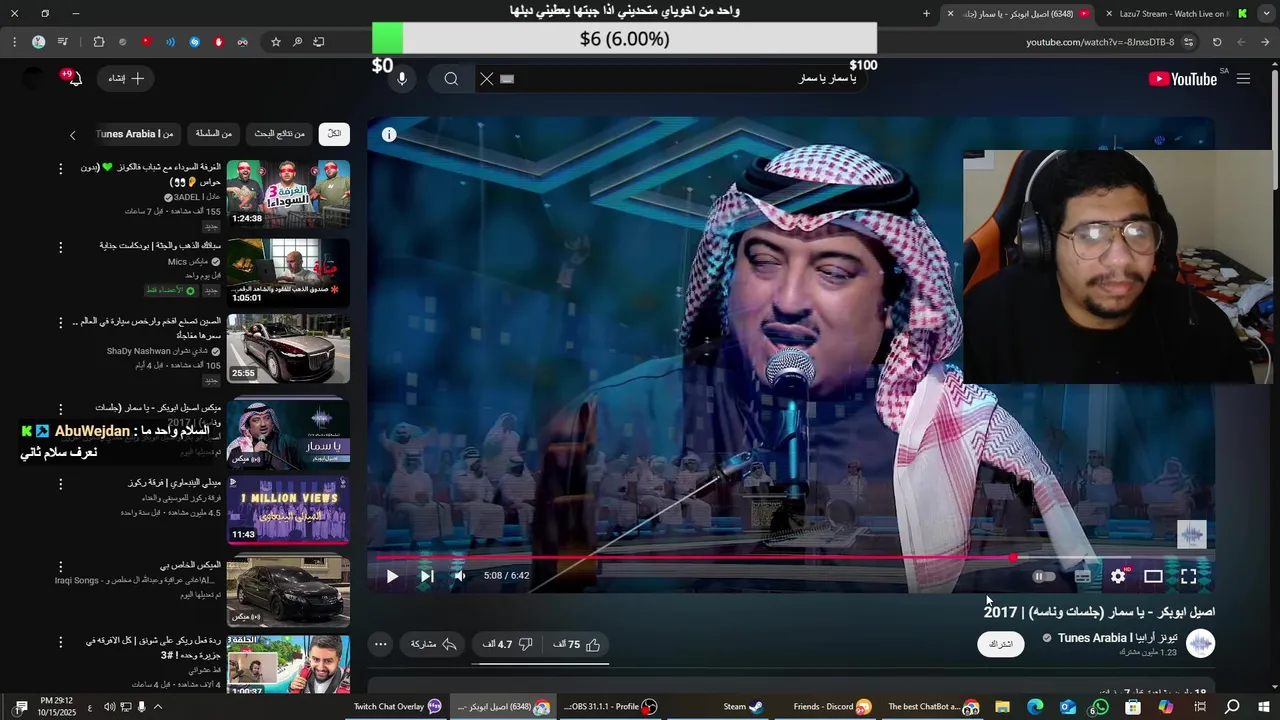
Task: Open the YouTube guide hamburger menu
Action: 1243,79
